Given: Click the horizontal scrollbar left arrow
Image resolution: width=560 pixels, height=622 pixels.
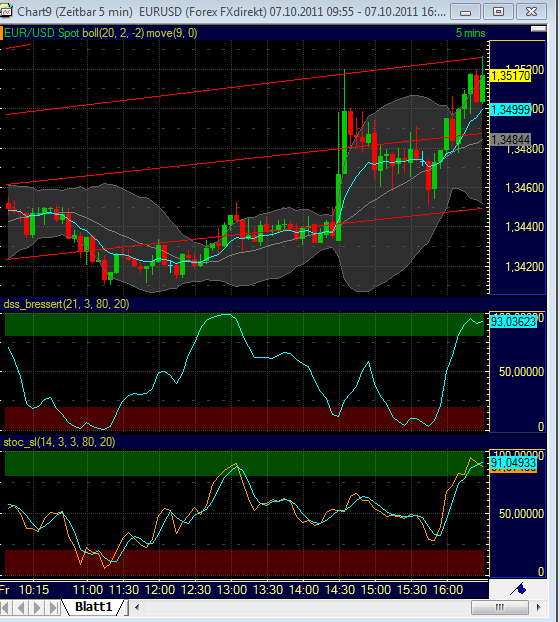Looking at the screenshot, I should (x=137, y=607).
